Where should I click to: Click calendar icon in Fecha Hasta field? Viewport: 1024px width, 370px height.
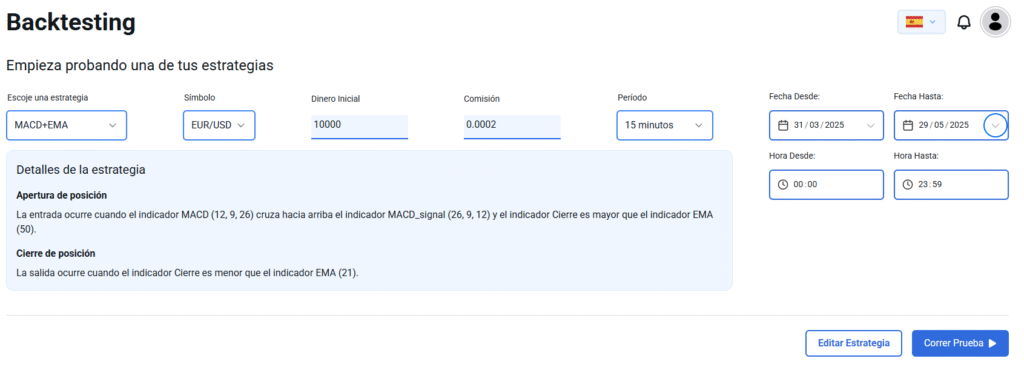(x=908, y=125)
